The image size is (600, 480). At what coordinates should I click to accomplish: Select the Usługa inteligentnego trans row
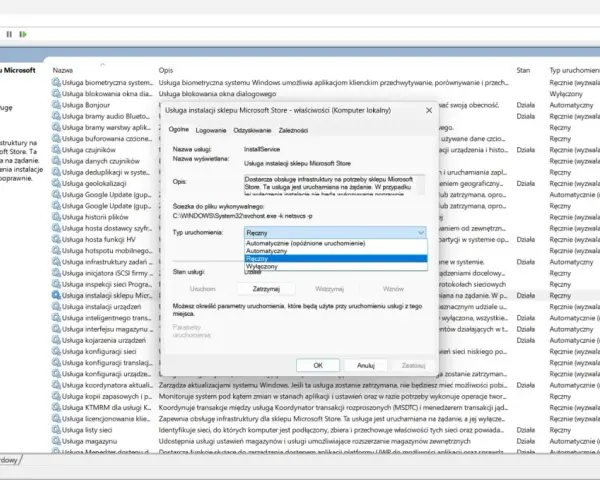[x=325, y=318]
